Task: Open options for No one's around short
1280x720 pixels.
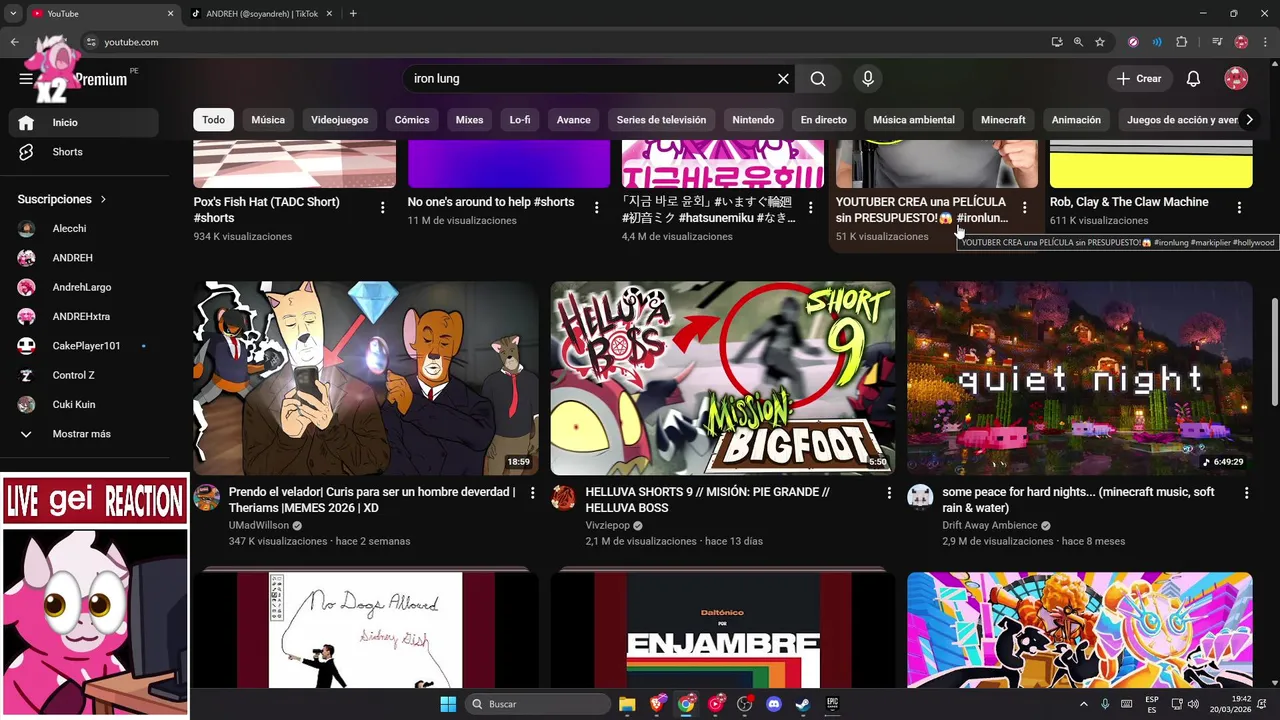Action: [596, 208]
